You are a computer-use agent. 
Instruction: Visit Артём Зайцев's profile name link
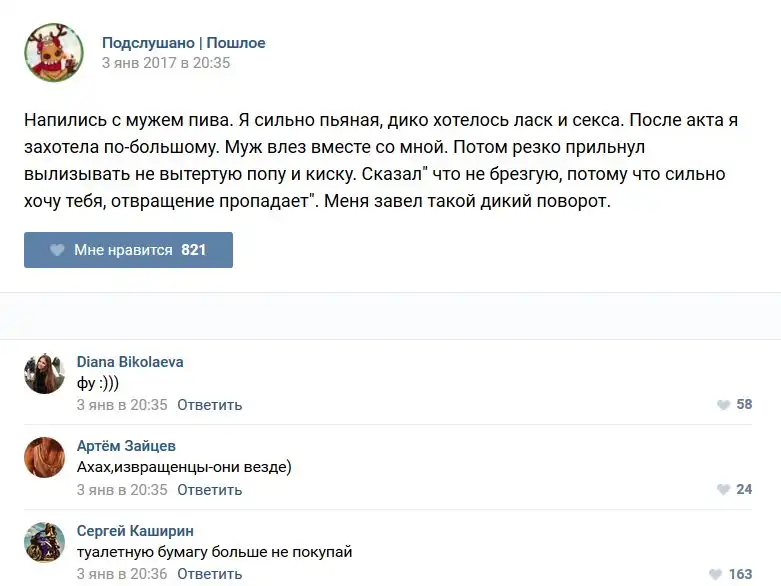(126, 446)
